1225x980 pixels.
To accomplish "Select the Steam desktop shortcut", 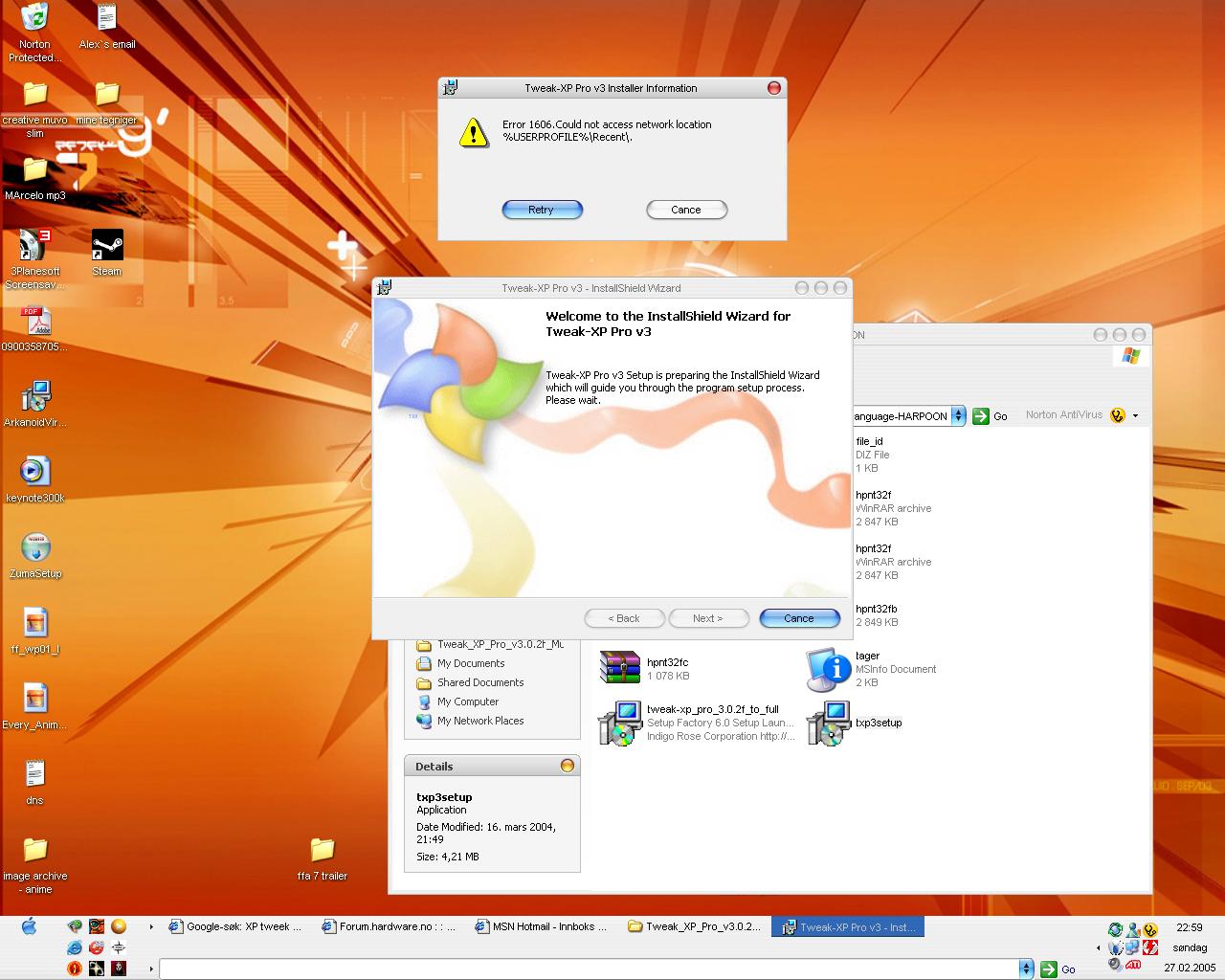I will point(107,247).
